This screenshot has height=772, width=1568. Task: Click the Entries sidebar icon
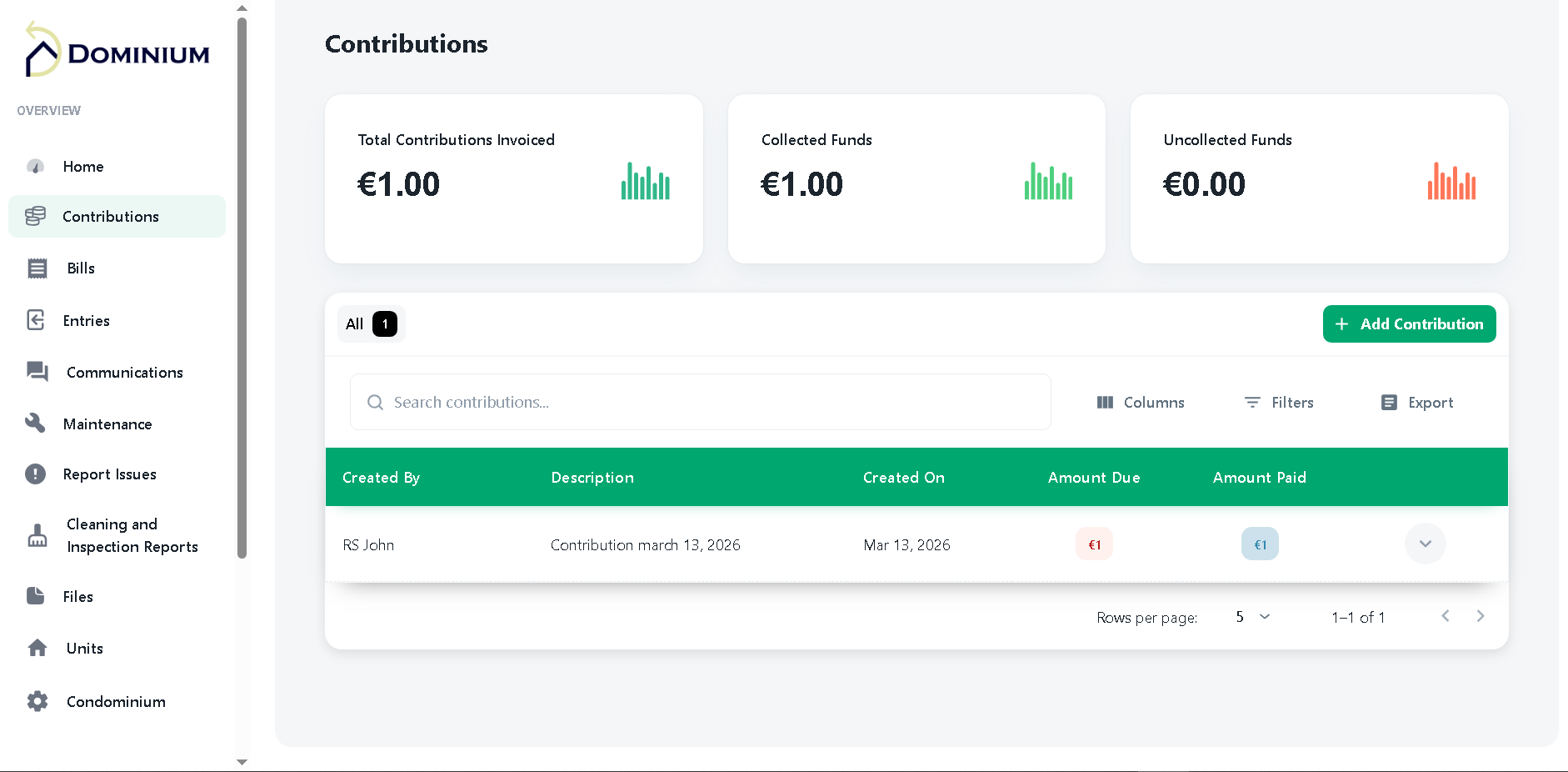pyautogui.click(x=37, y=320)
